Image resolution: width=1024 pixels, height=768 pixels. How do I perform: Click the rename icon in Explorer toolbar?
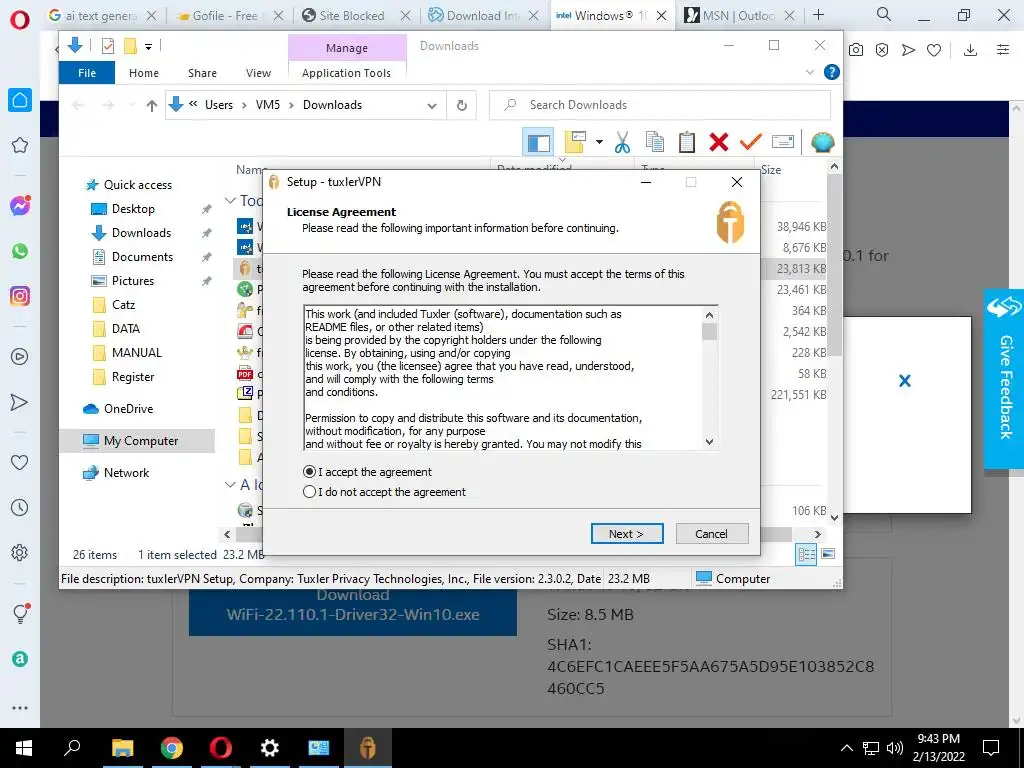pos(782,142)
